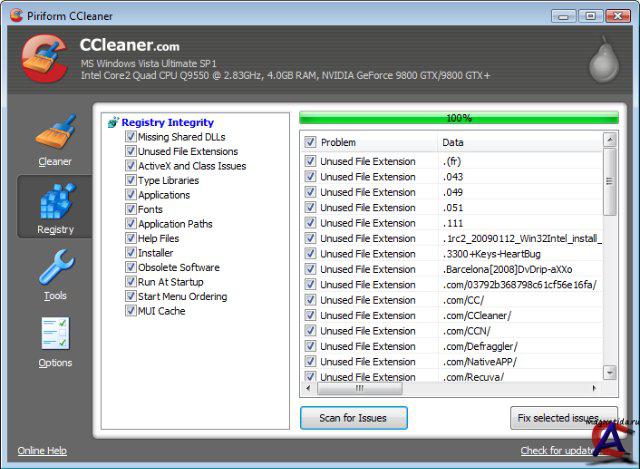
Task: Click the Fix selected issues button
Action: click(x=564, y=418)
